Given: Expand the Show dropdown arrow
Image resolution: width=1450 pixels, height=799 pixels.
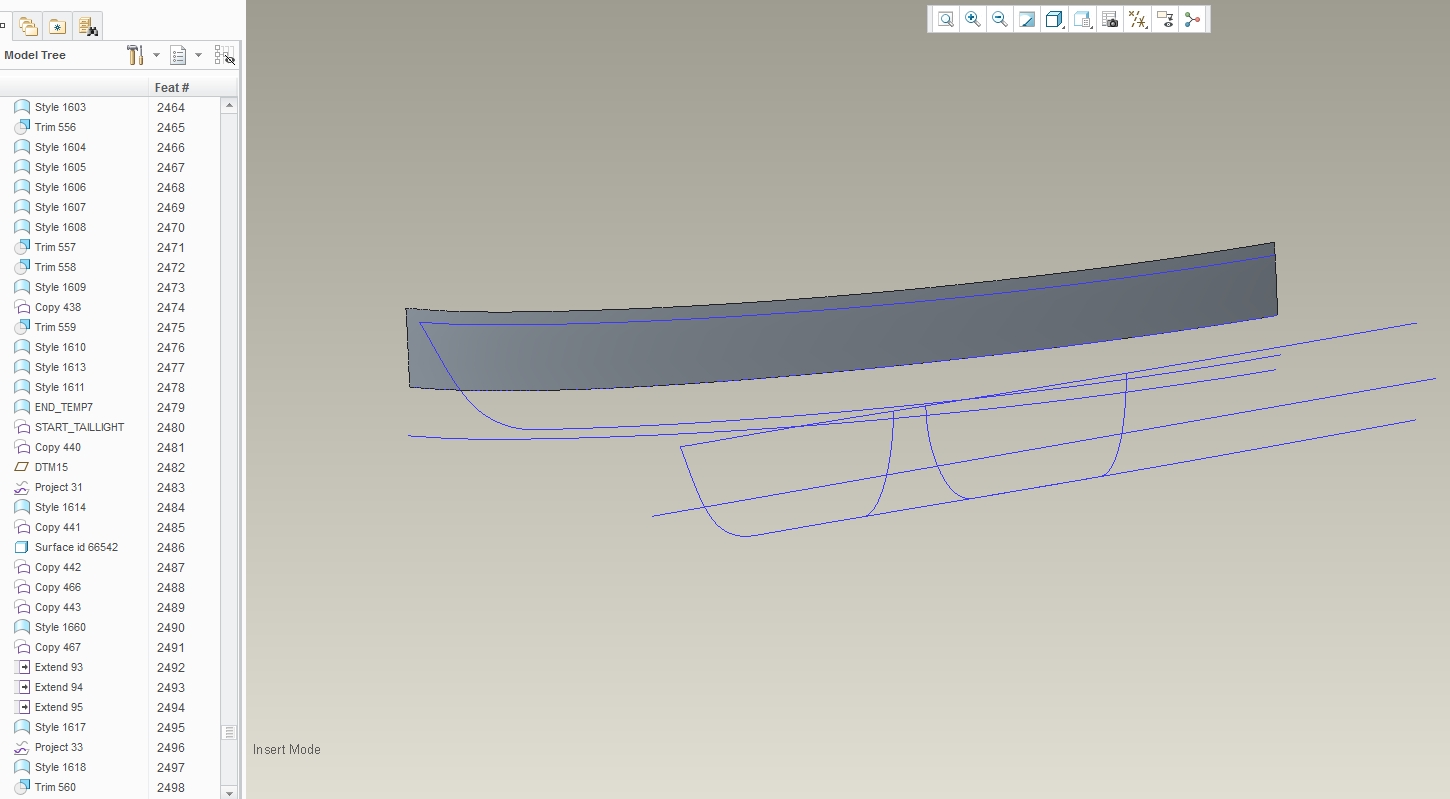Looking at the screenshot, I should pyautogui.click(x=198, y=55).
